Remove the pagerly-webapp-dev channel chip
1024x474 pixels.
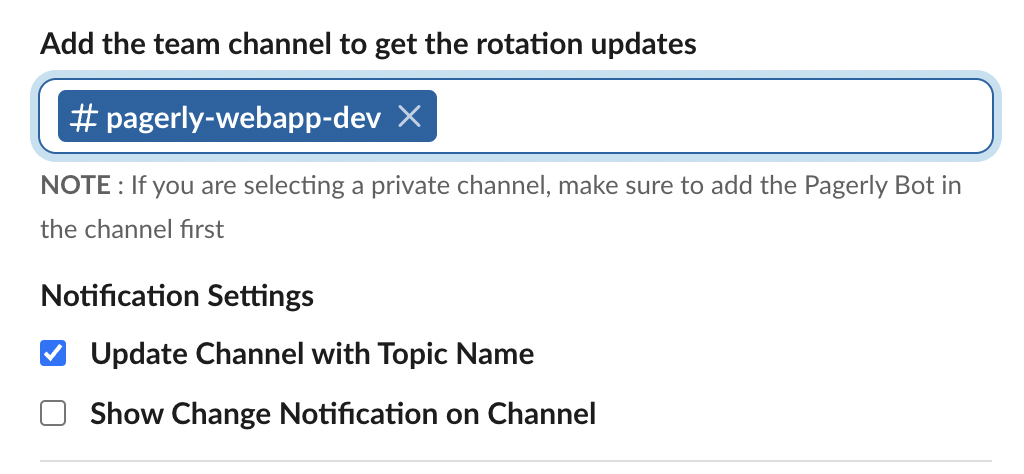pyautogui.click(x=409, y=118)
